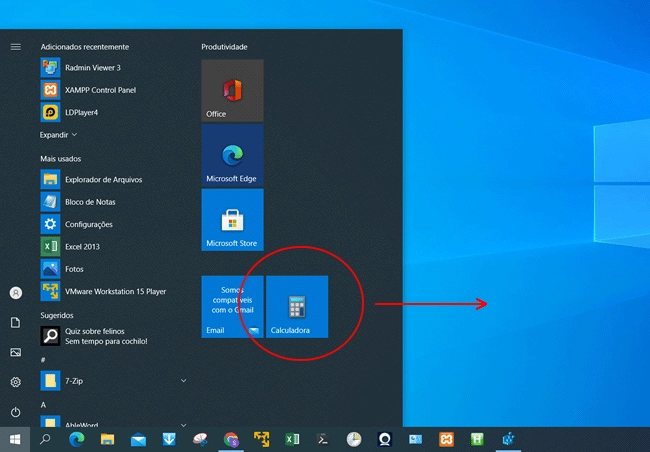
Task: Jump to apps via the # letter header
Action: [44, 359]
